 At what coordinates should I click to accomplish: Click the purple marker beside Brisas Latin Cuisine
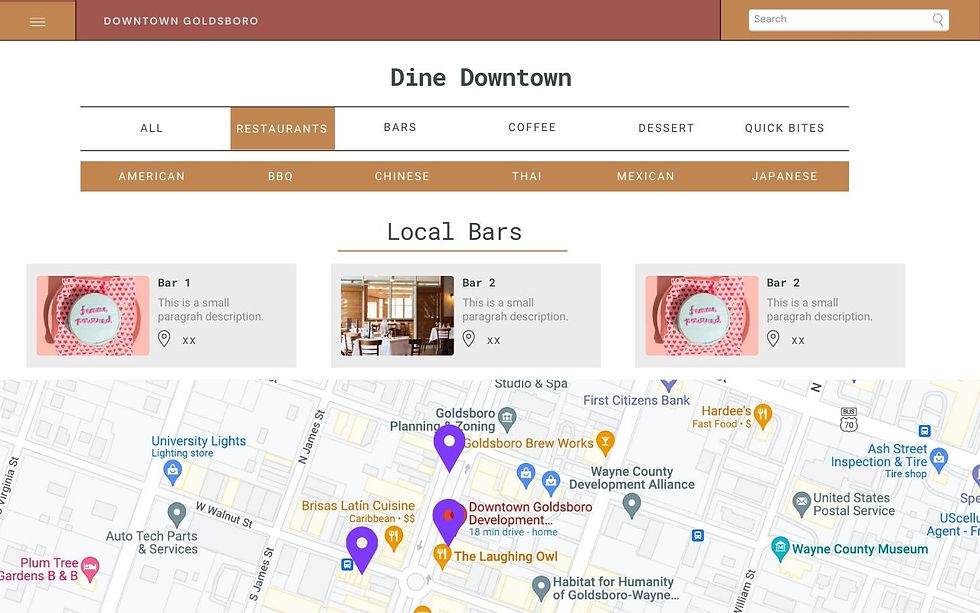coord(362,550)
